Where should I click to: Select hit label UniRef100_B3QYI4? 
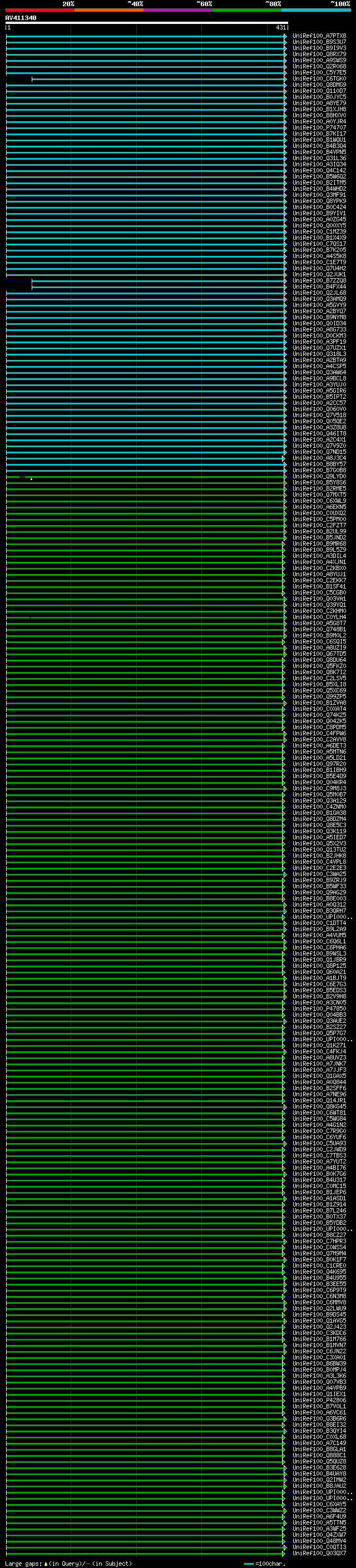(319, 1431)
